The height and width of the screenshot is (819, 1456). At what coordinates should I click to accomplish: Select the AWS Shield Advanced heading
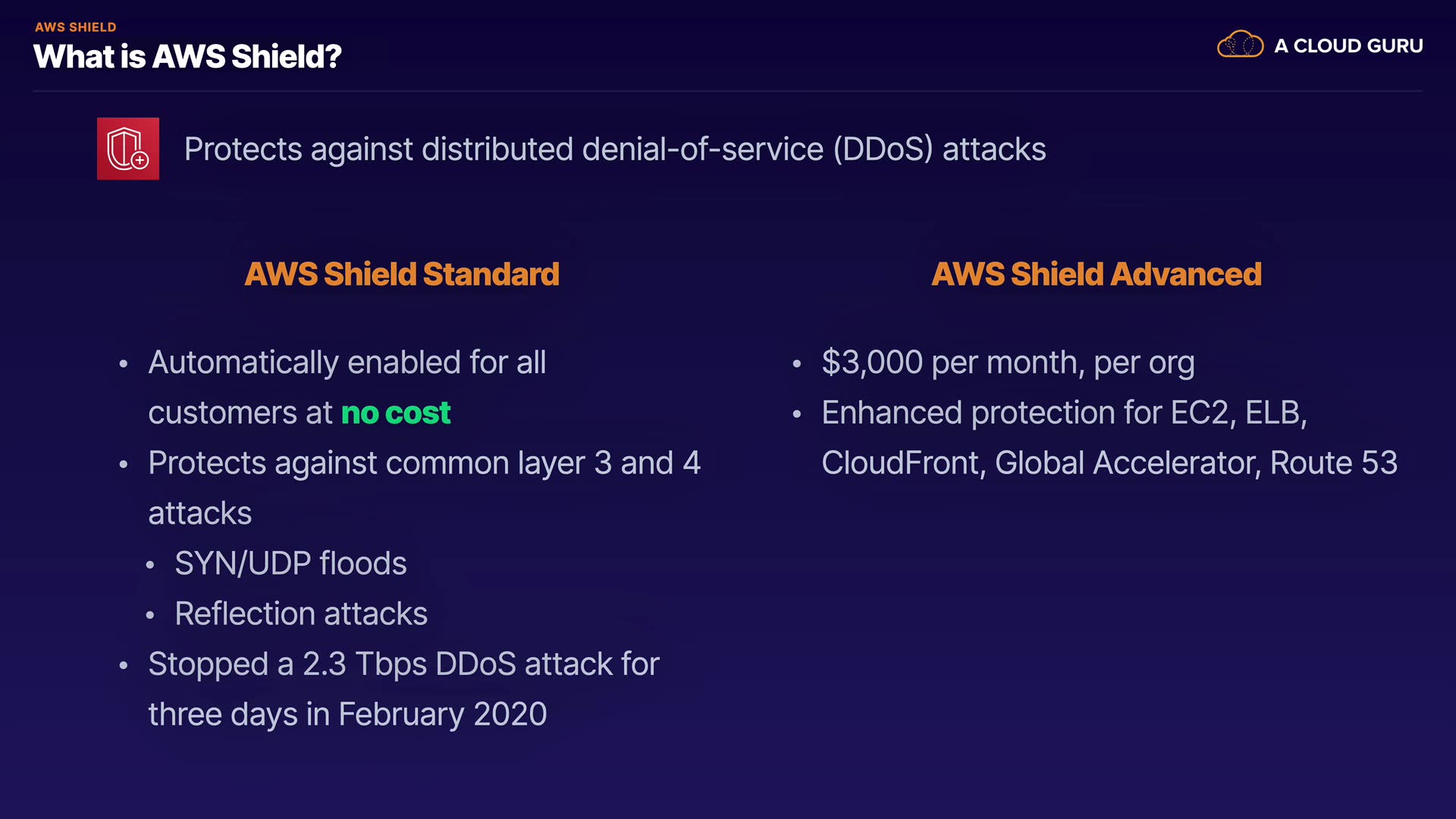coord(1096,275)
